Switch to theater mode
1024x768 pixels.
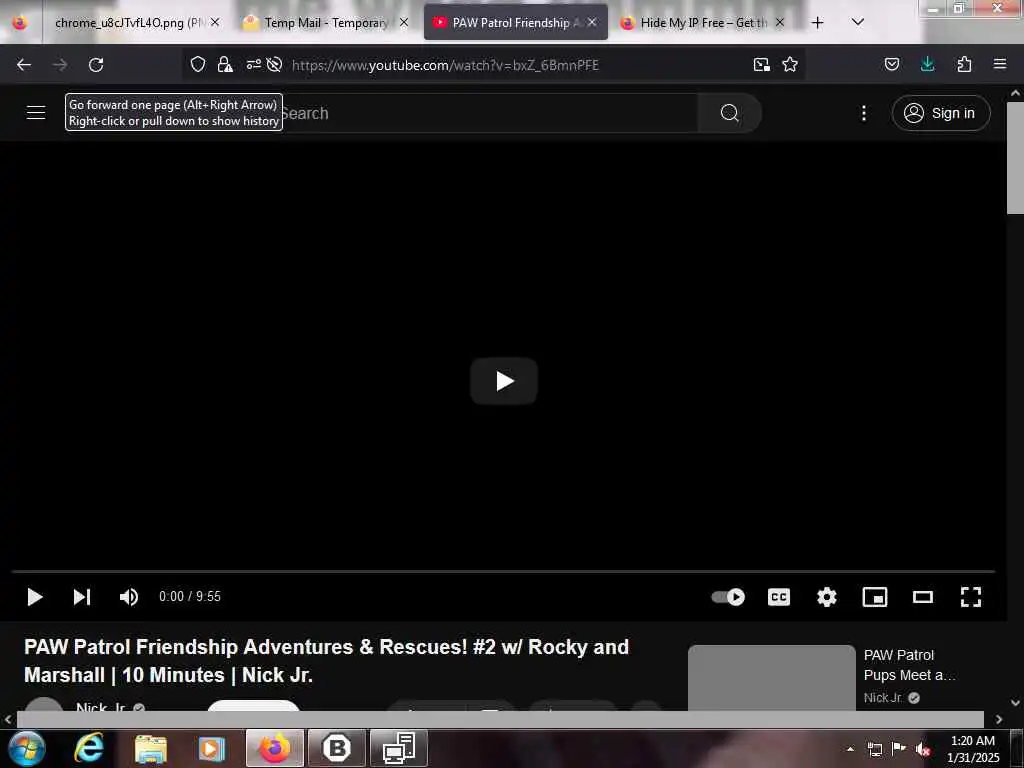click(x=923, y=597)
